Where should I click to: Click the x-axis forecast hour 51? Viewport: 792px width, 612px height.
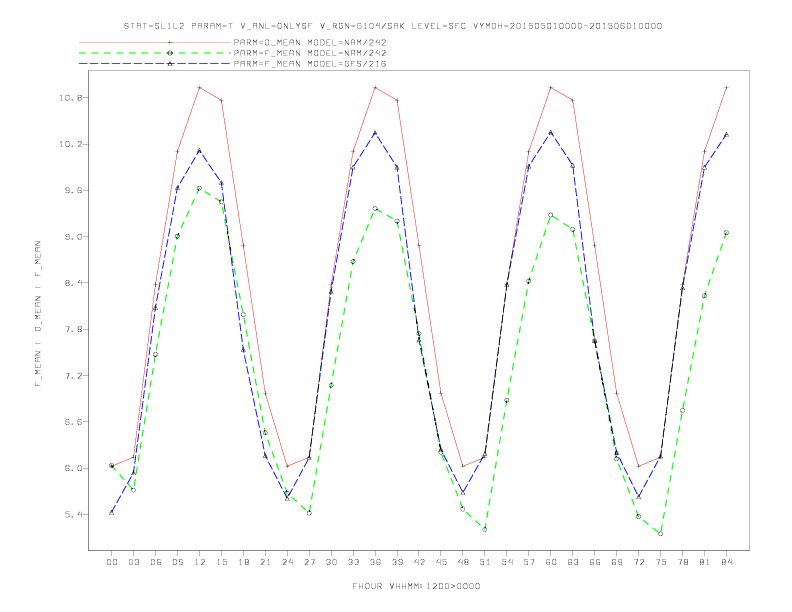[x=485, y=562]
